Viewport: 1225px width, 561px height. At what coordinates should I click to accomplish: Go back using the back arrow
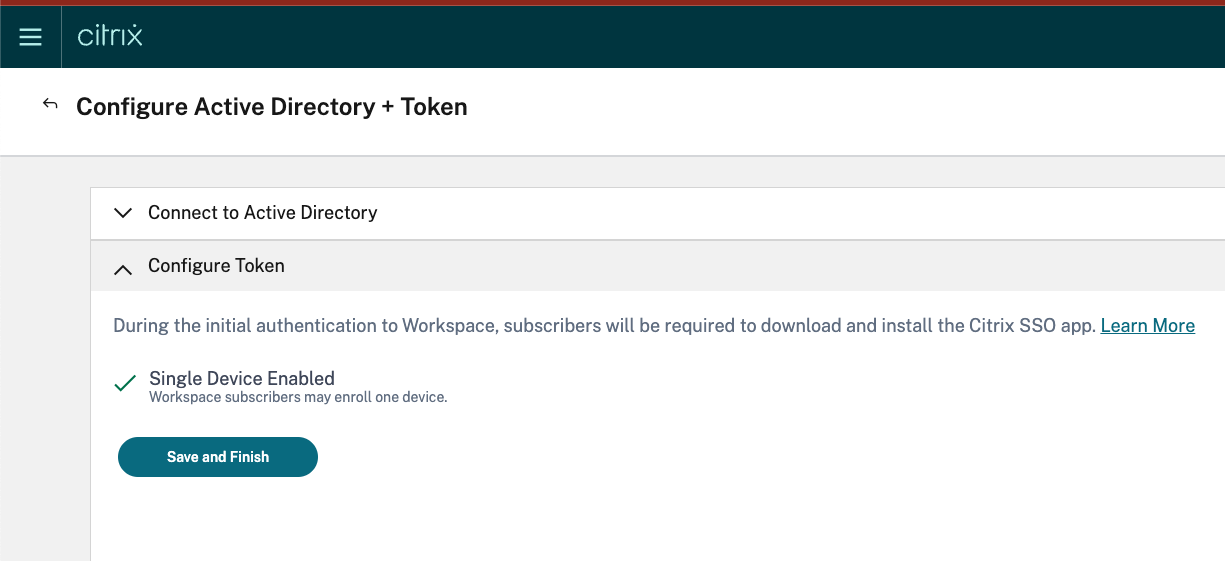pos(50,104)
